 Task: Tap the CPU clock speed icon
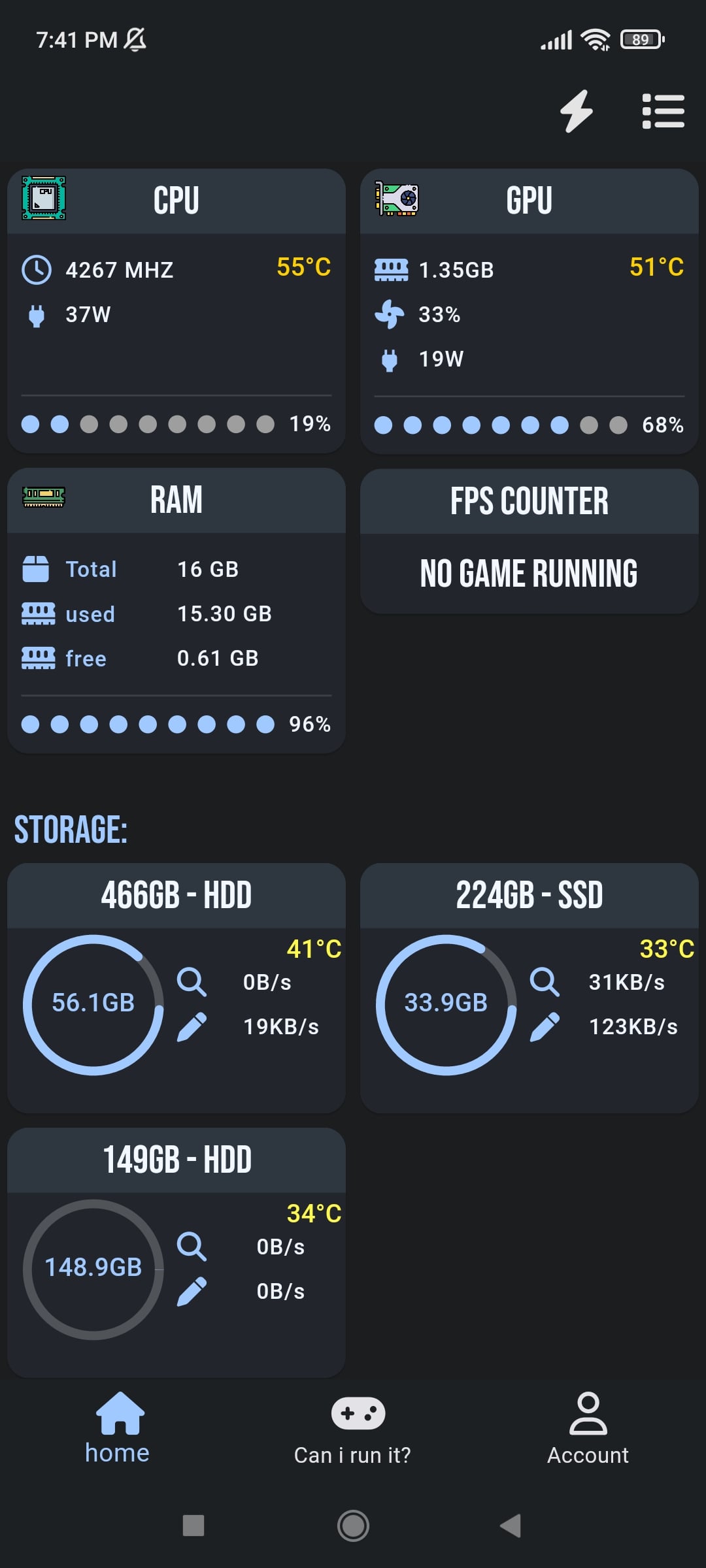[x=37, y=270]
